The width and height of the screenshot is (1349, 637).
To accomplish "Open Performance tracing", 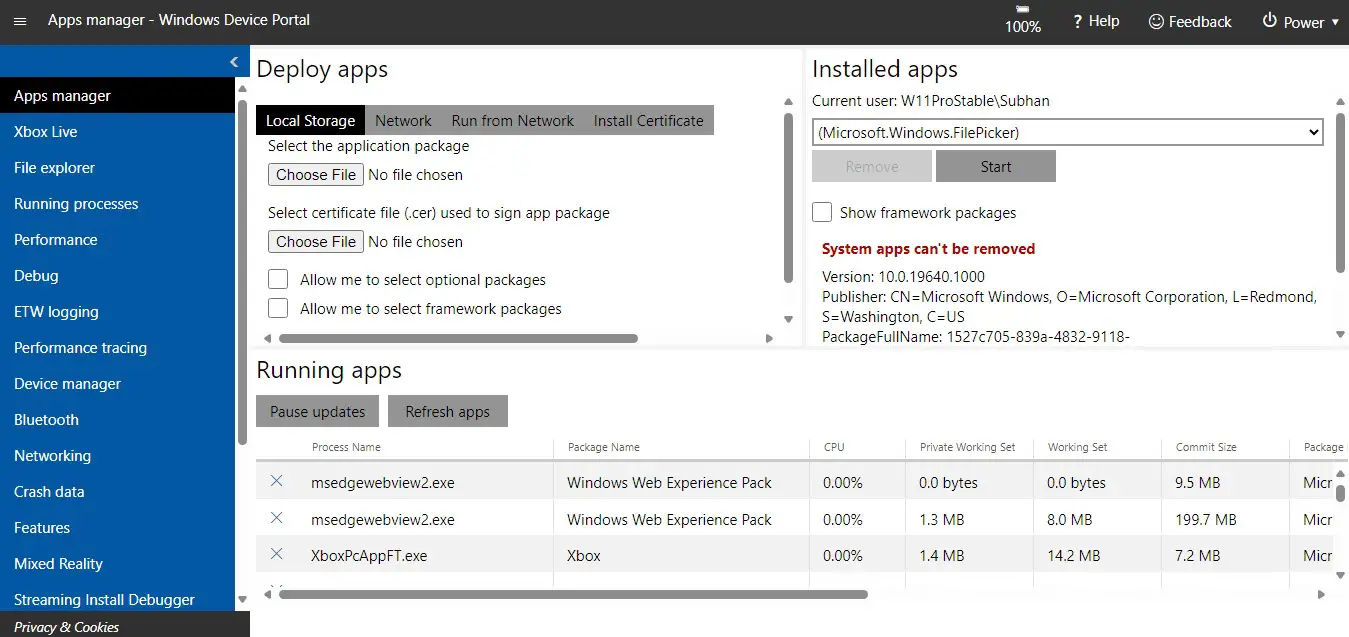I will (x=117, y=348).
